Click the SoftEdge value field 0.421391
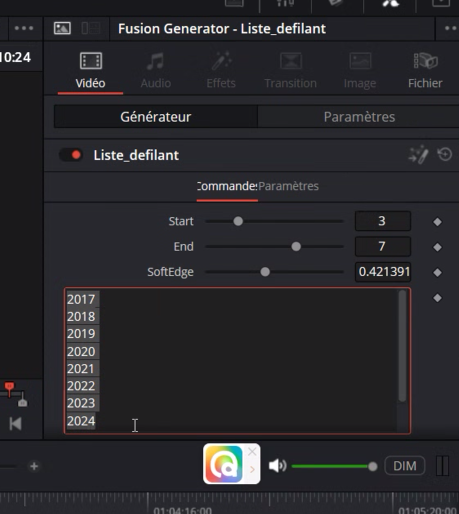 click(383, 272)
